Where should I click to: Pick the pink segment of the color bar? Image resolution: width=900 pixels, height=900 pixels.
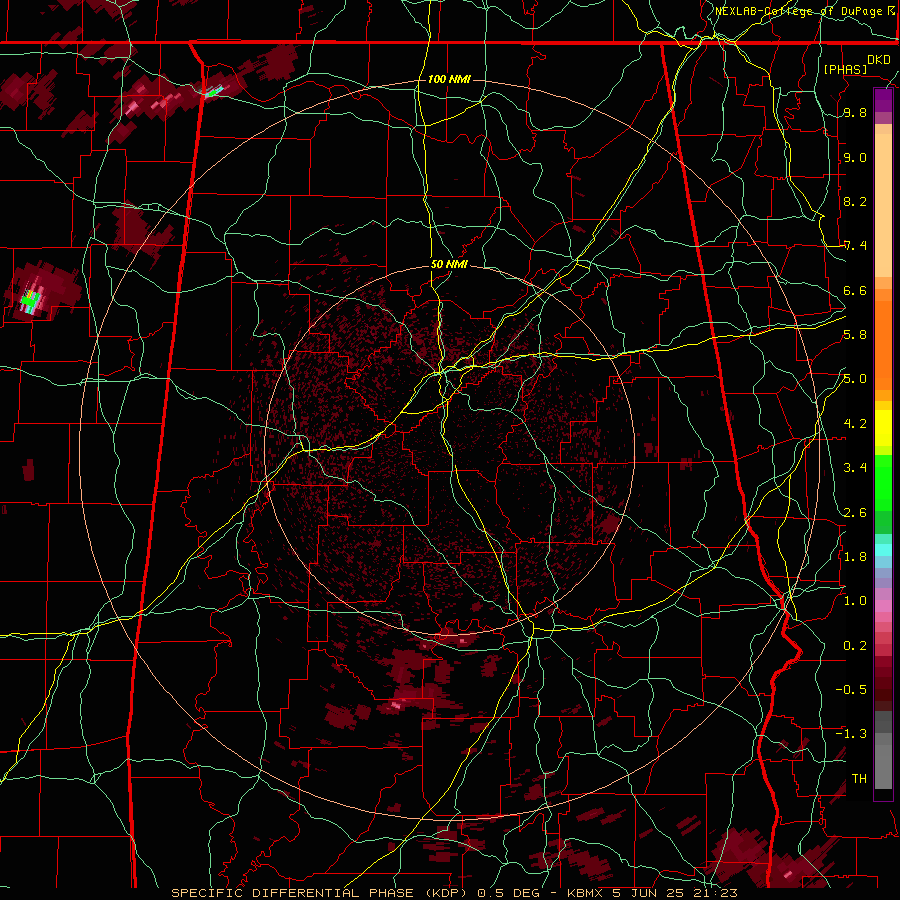883,606
